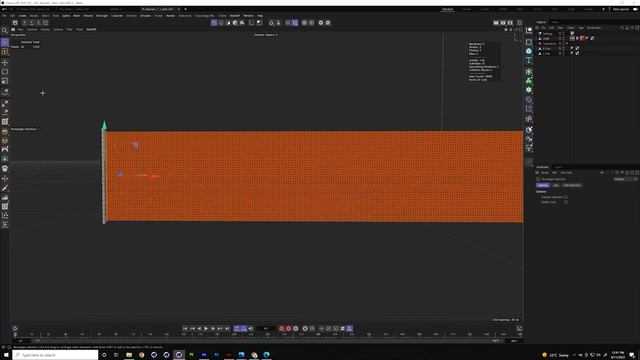Click the Go to Start button

pos(185,329)
